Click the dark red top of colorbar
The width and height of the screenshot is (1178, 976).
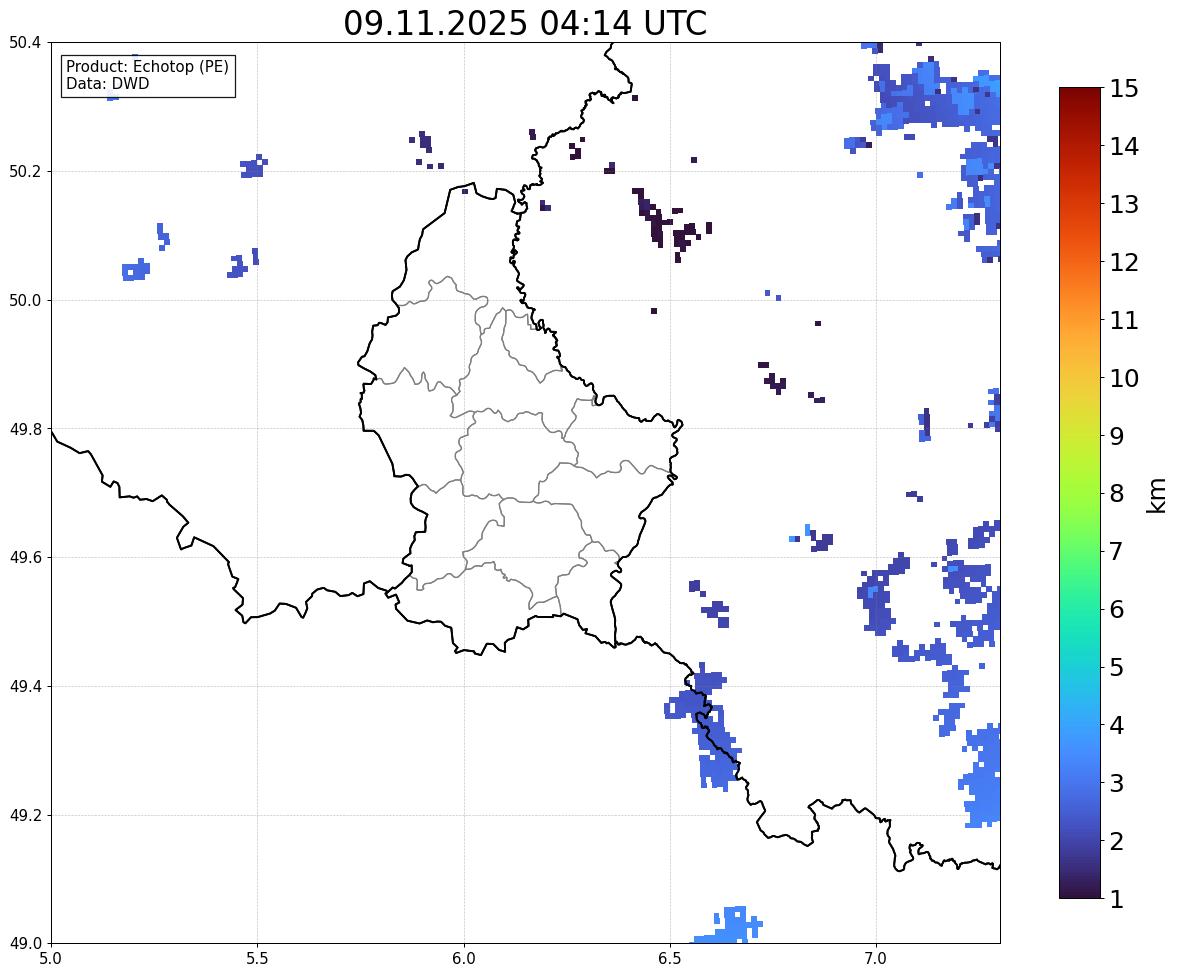pyautogui.click(x=1080, y=94)
